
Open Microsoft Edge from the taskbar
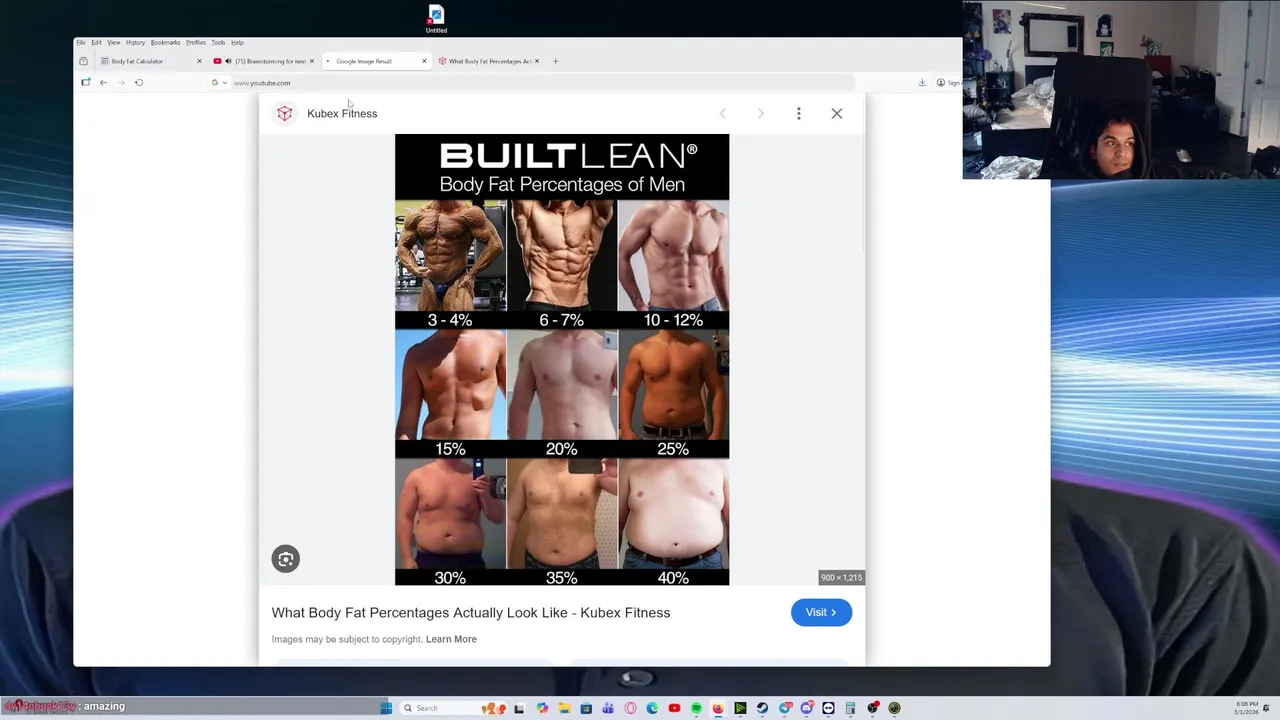point(652,708)
